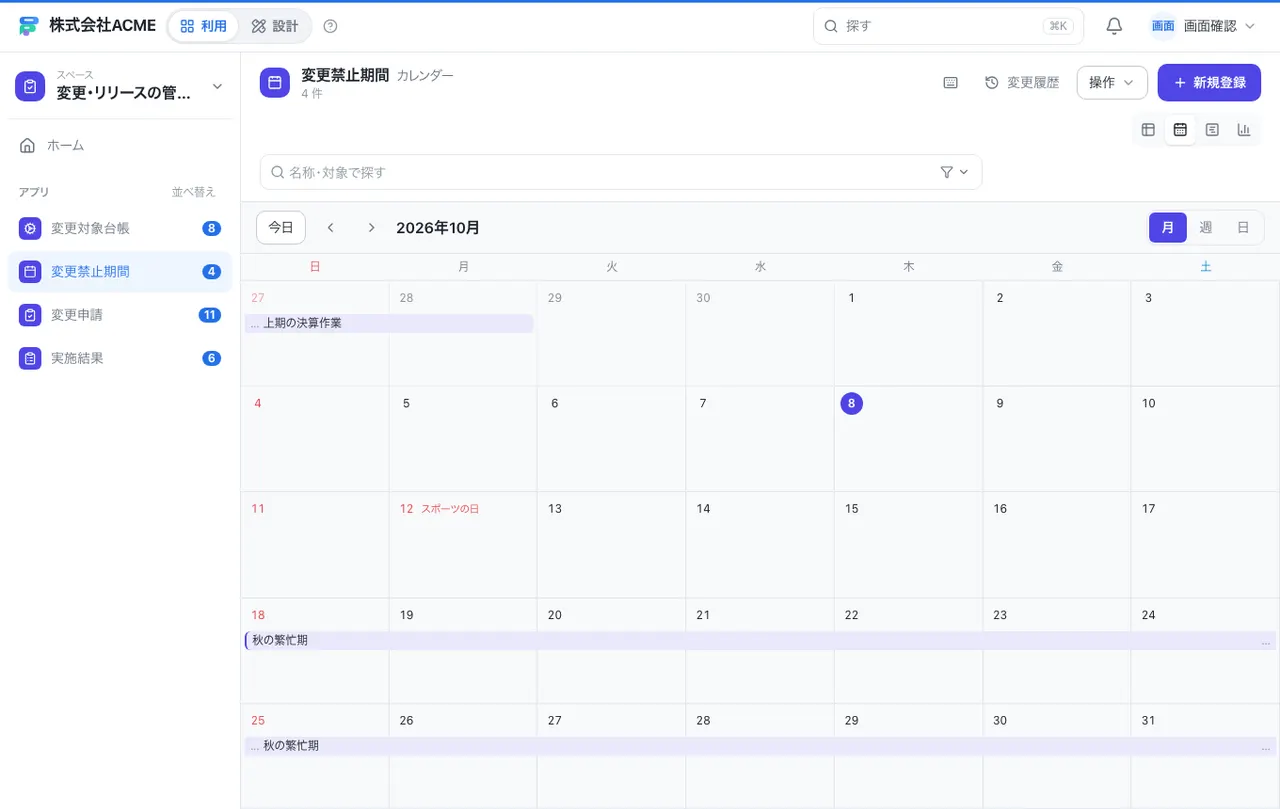Click 並べ替え in sidebar
This screenshot has width=1280, height=809.
click(x=193, y=192)
